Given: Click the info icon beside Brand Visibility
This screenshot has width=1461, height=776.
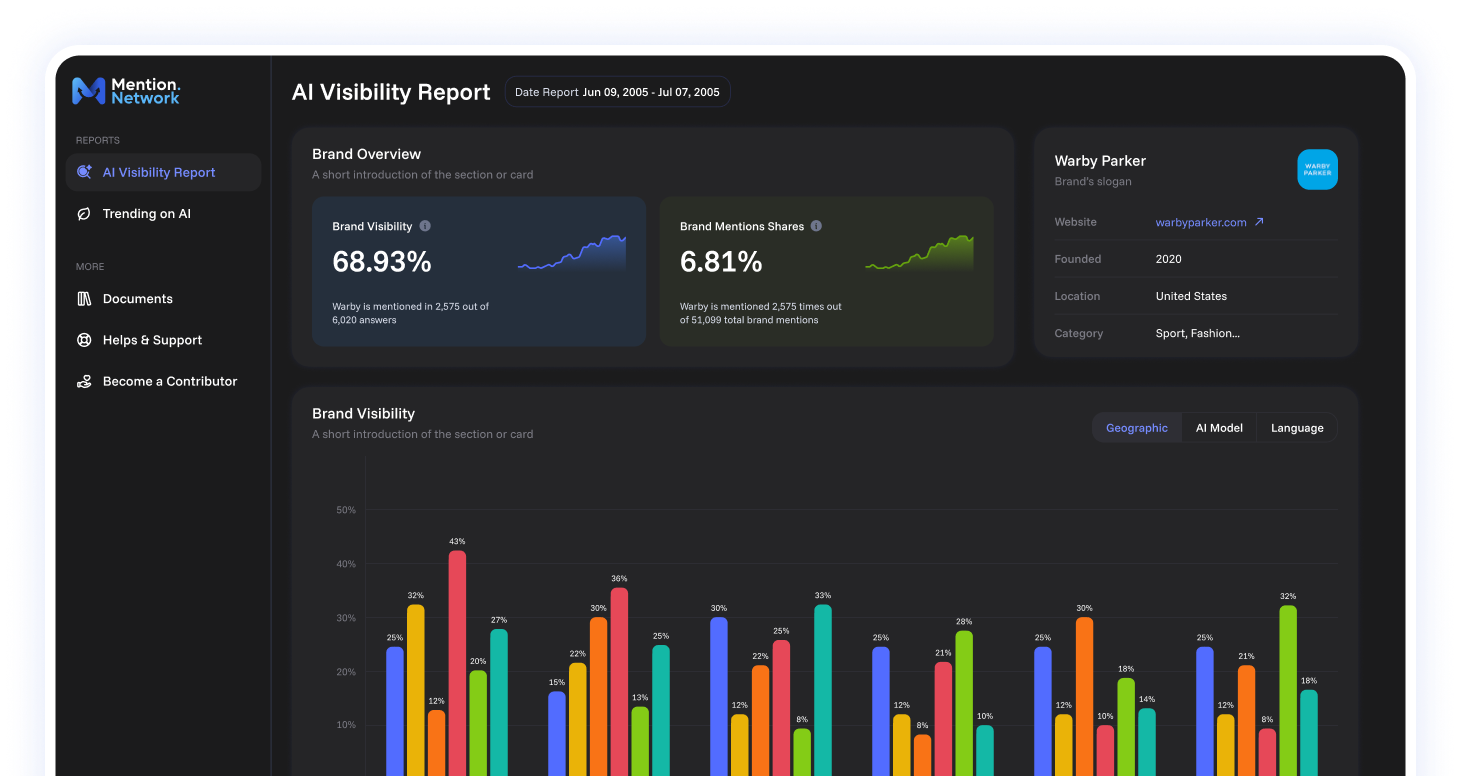Looking at the screenshot, I should pos(425,226).
